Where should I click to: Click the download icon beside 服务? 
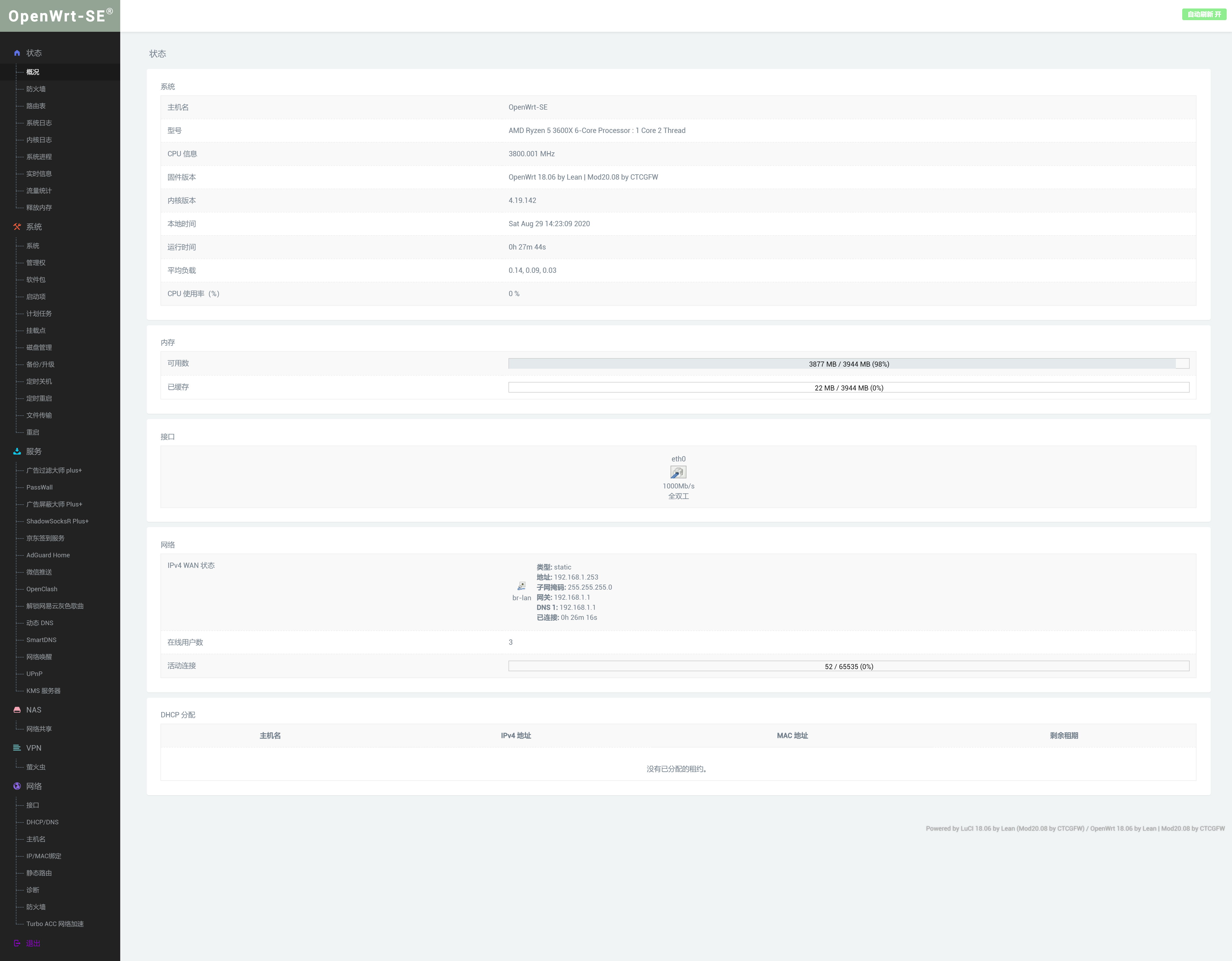pyautogui.click(x=17, y=451)
